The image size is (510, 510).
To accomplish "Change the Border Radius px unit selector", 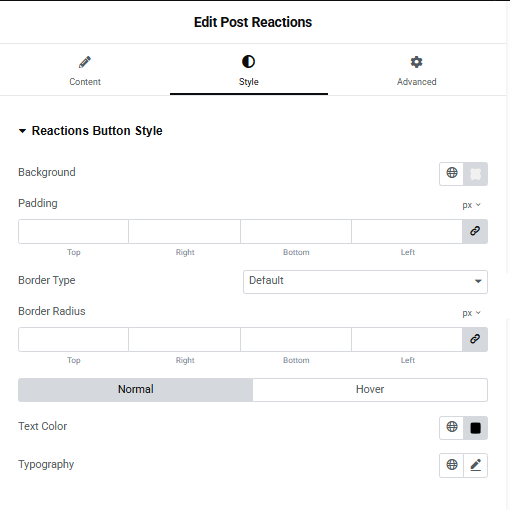I will pos(471,313).
